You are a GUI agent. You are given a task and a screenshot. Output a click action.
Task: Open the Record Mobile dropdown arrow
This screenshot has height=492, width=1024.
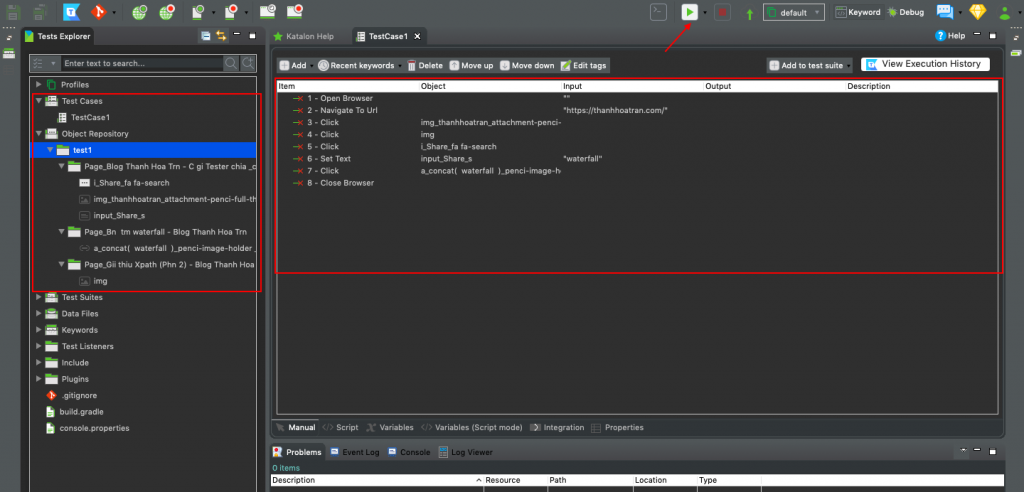pos(246,12)
